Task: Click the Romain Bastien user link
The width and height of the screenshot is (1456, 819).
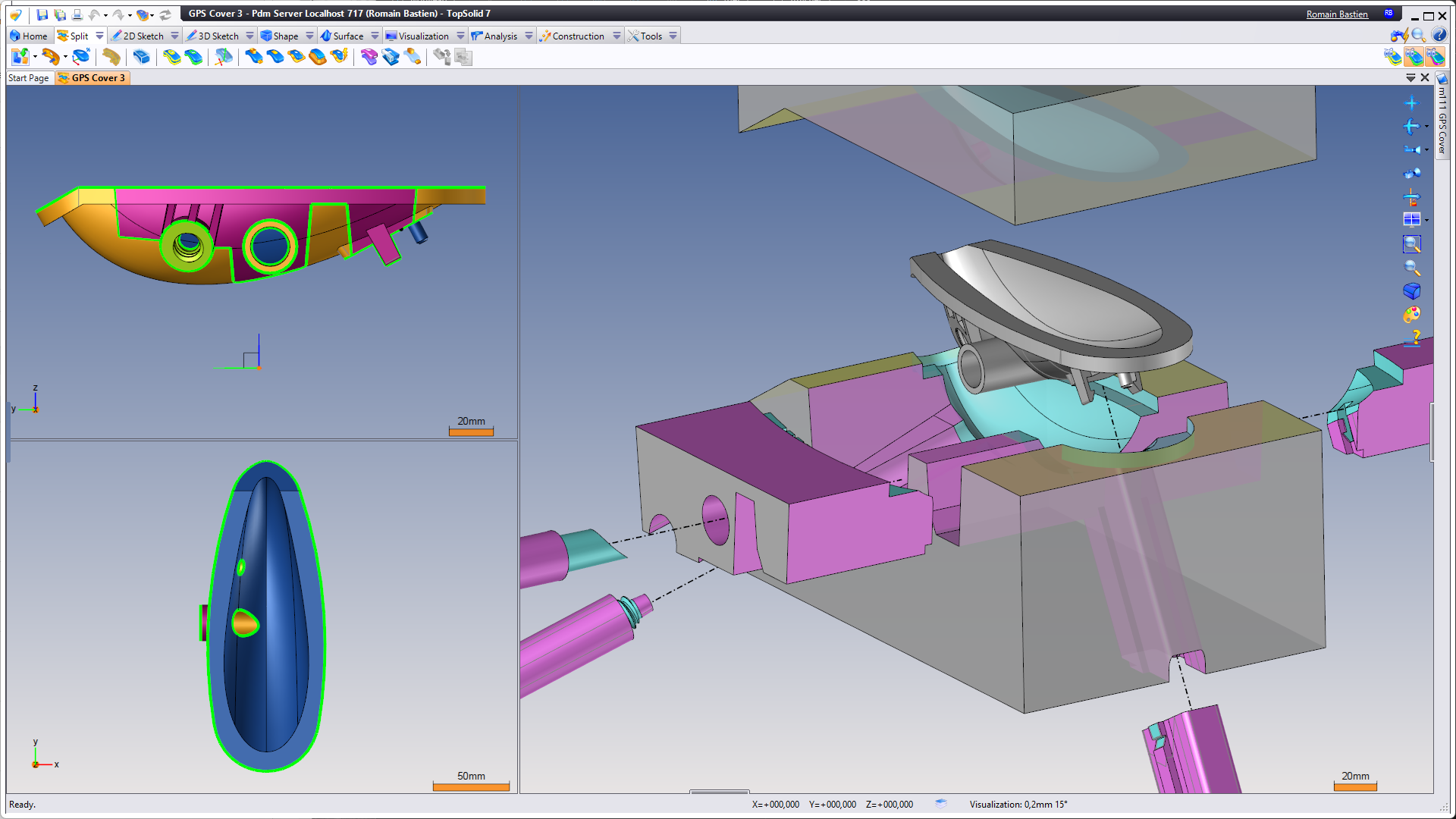Action: coord(1336,14)
